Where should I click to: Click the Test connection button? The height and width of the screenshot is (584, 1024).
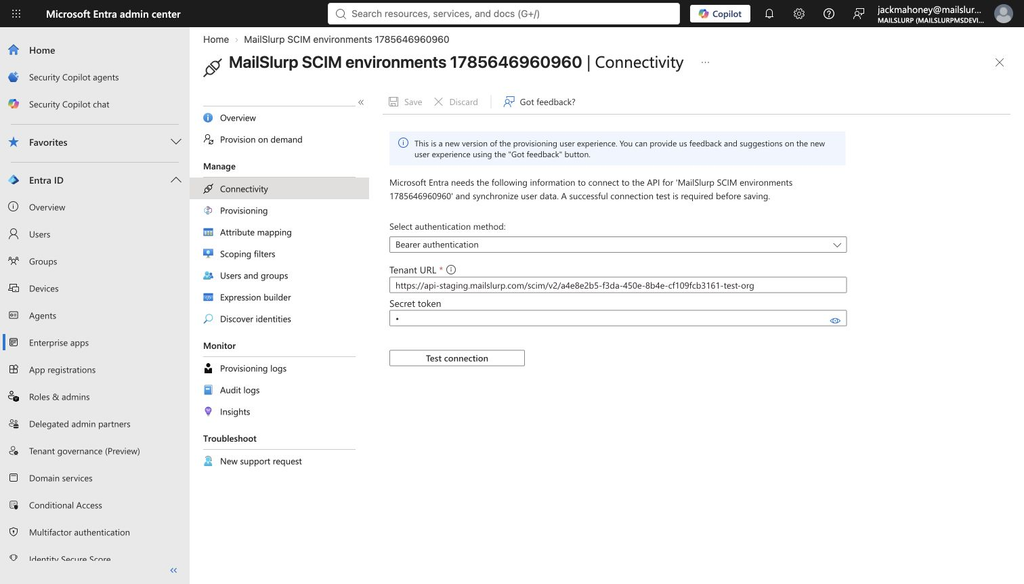coord(456,358)
